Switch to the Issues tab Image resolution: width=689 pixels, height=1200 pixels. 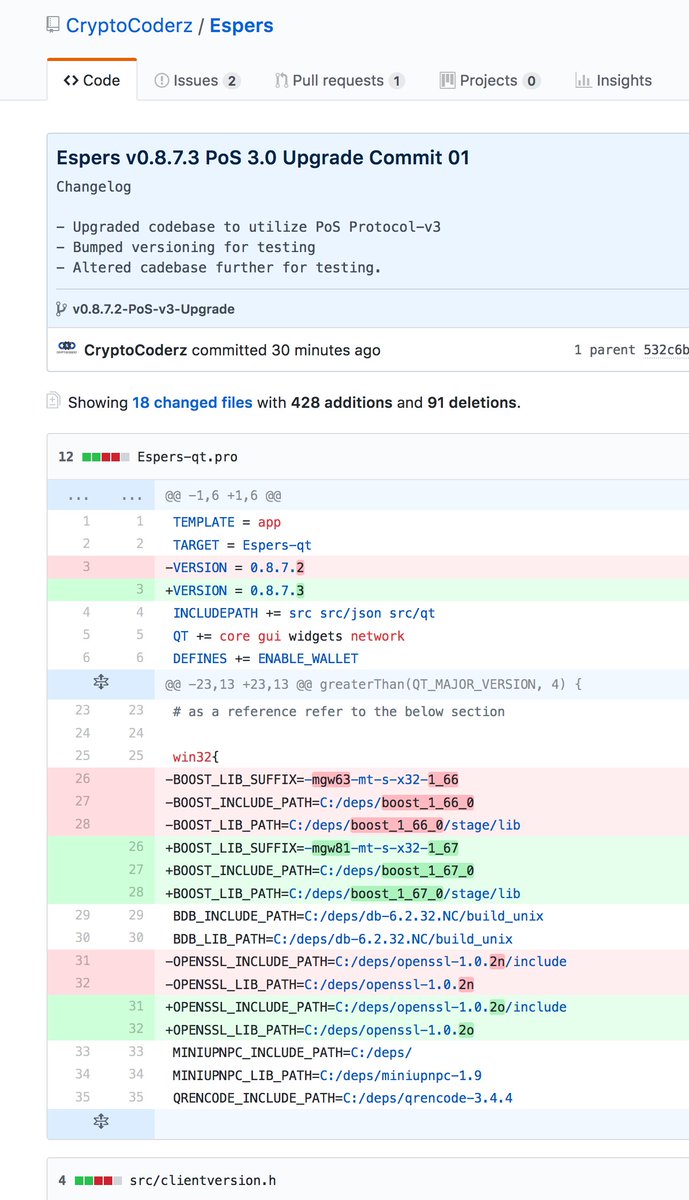coord(197,80)
